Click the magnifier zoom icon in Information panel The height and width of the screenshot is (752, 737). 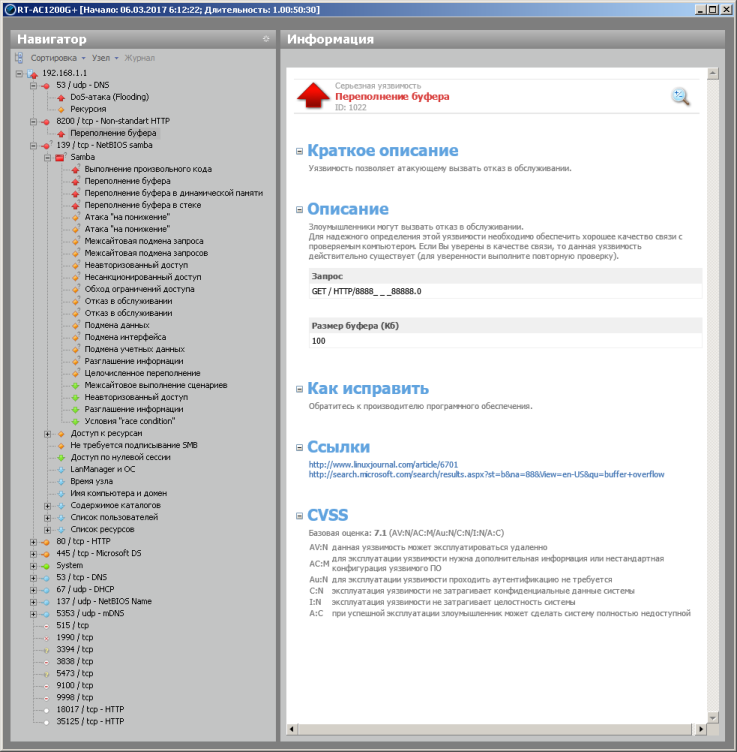point(680,97)
